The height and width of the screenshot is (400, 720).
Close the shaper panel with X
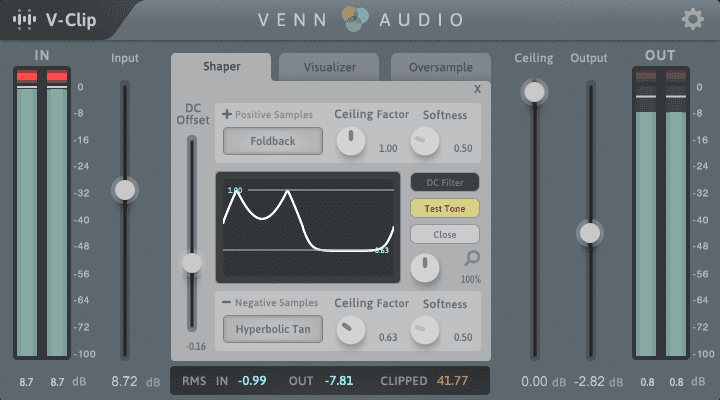pyautogui.click(x=477, y=90)
